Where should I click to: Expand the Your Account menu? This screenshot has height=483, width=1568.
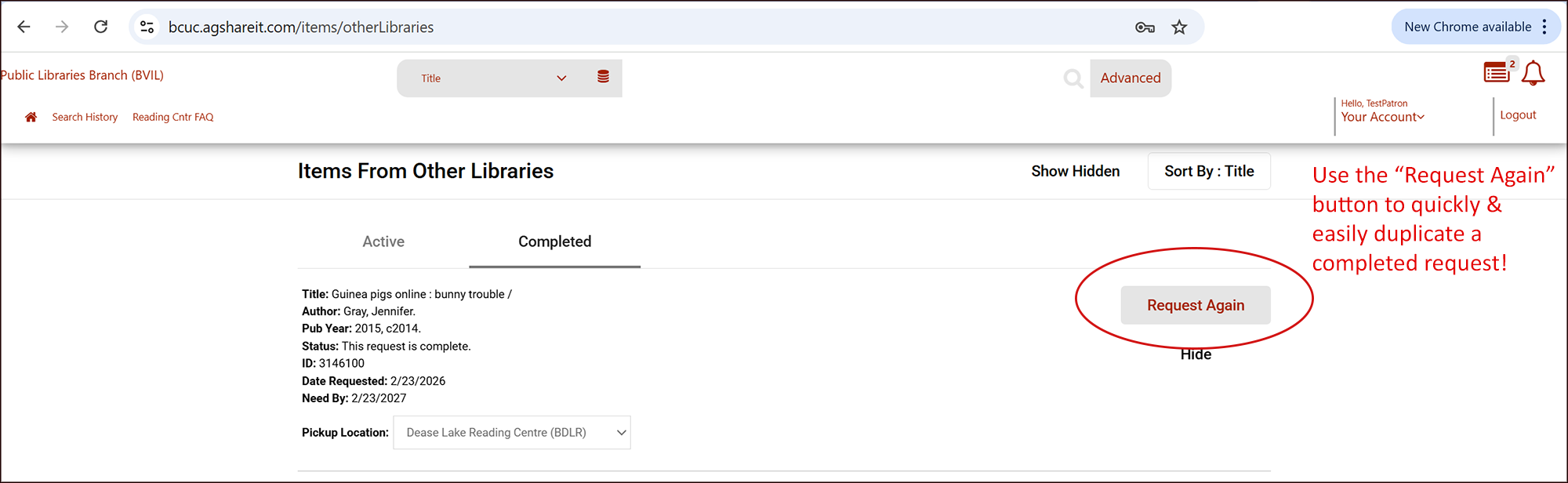(1382, 117)
